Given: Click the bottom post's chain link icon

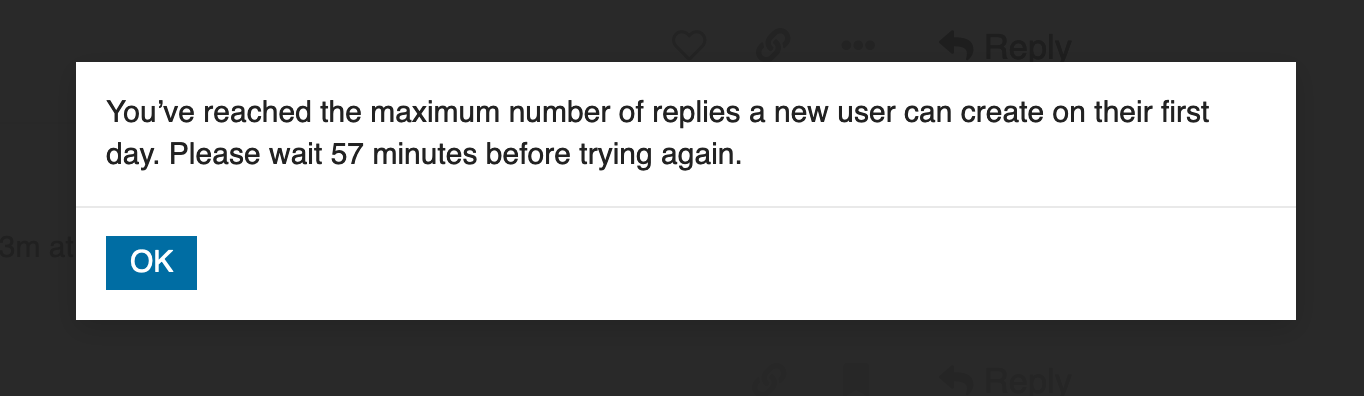Looking at the screenshot, I should (773, 380).
